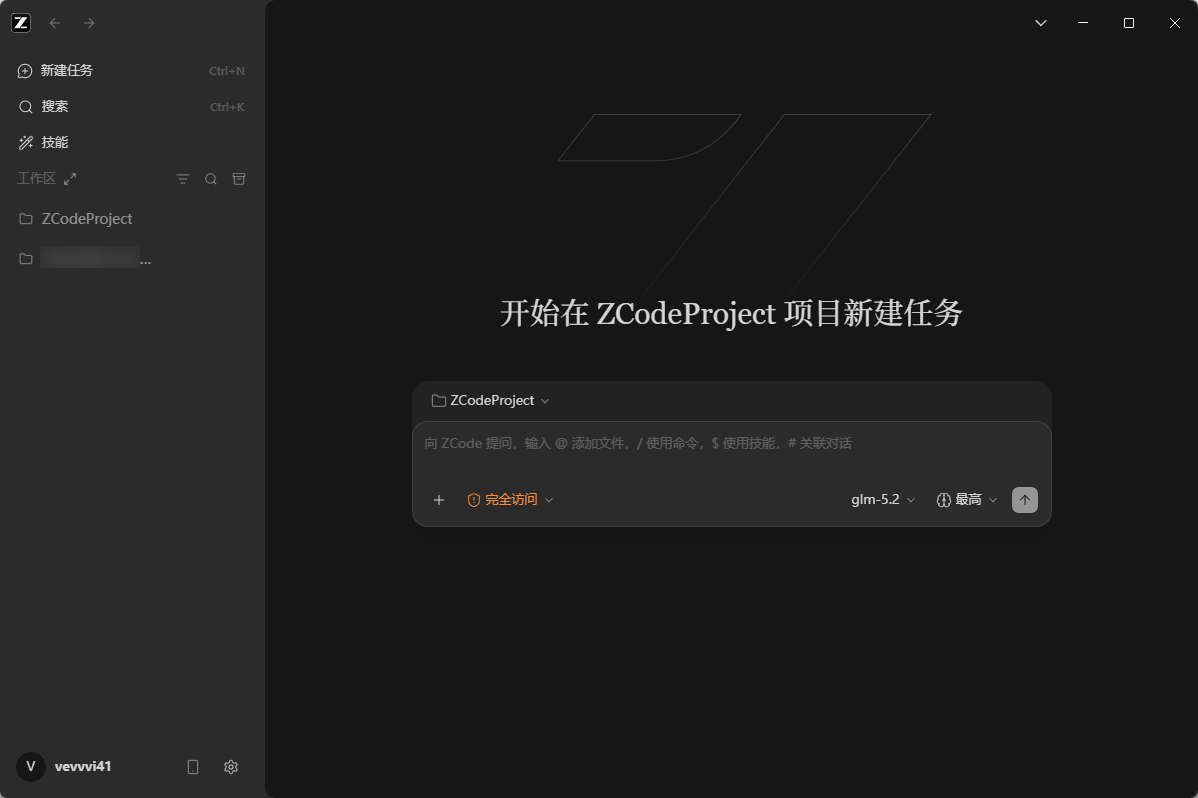Close the ZCode window
1198x798 pixels.
(1175, 23)
